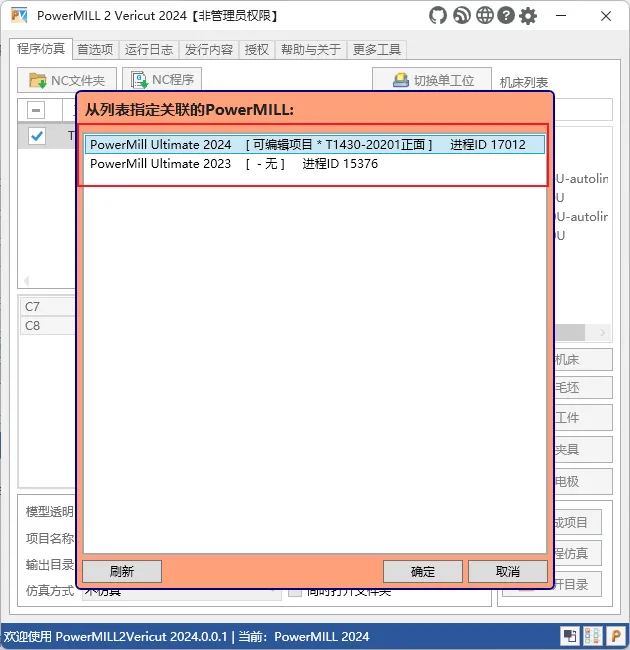Switch to the 发行内容 tab
The image size is (630, 650).
coord(208,50)
